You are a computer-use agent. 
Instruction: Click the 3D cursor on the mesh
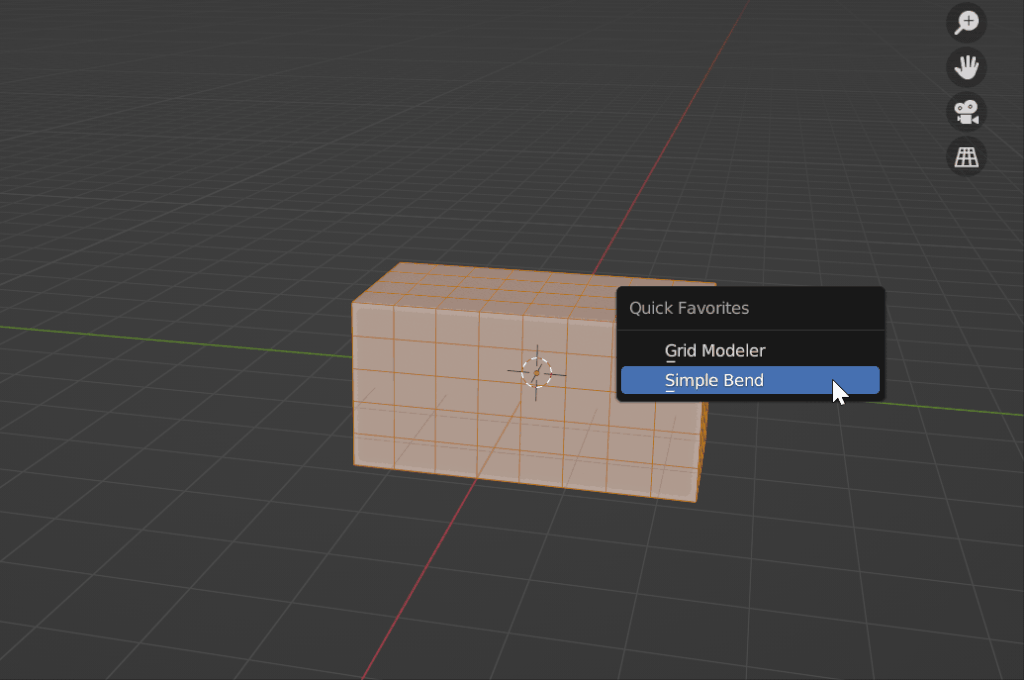[x=537, y=373]
